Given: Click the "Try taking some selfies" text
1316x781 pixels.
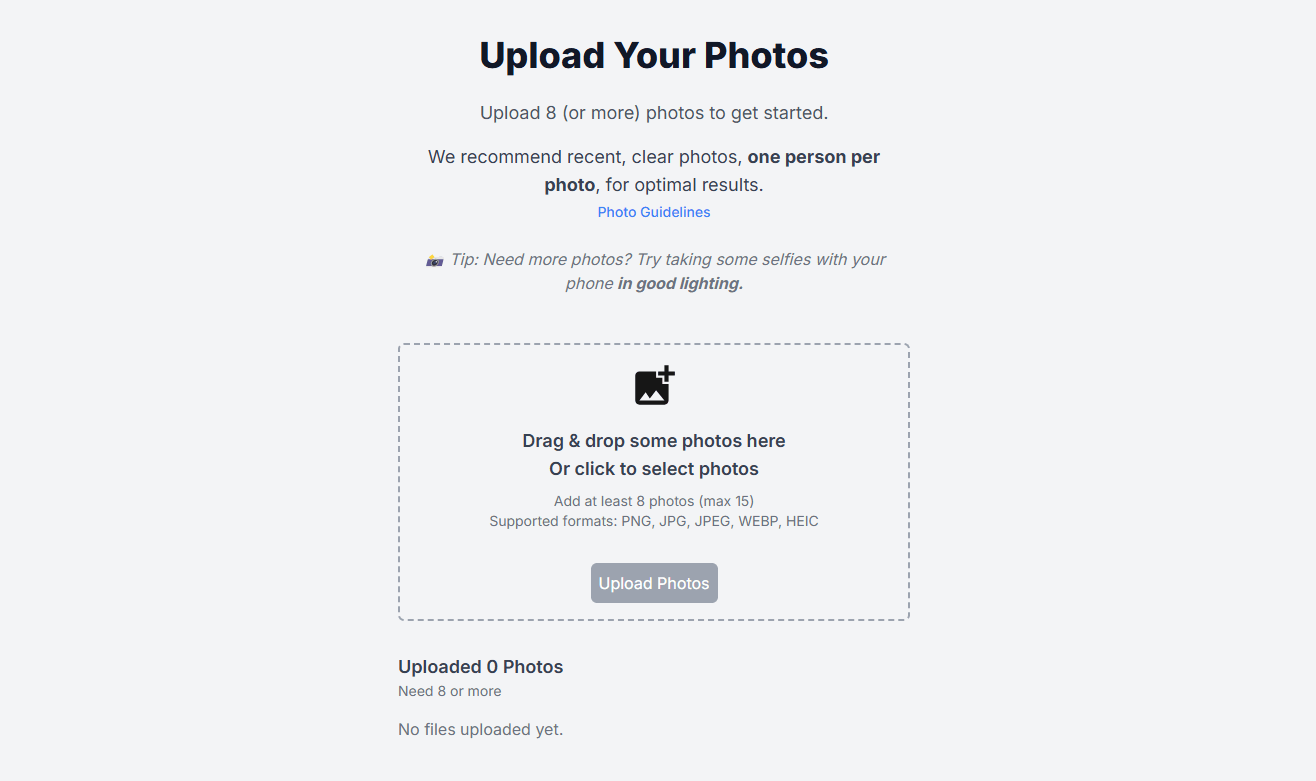Looking at the screenshot, I should (745, 259).
